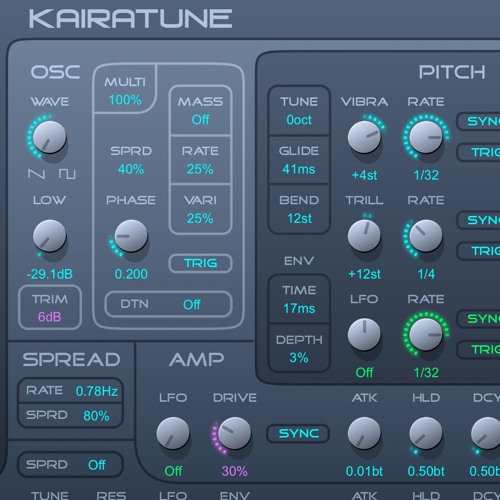The height and width of the screenshot is (500, 500).
Task: Toggle TRIG beside the vibrato rate
Action: tap(478, 152)
